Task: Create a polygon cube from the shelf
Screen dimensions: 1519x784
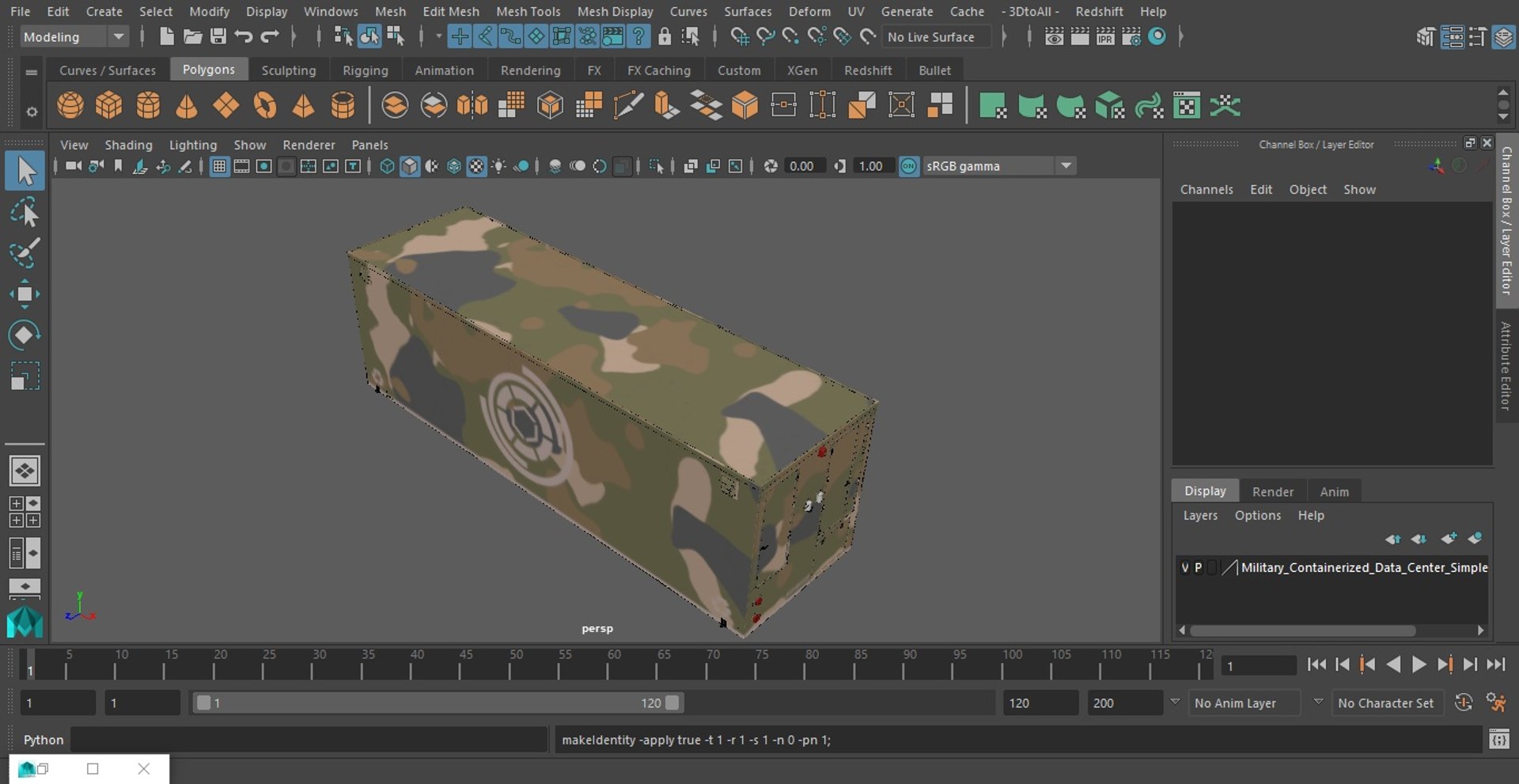Action: [109, 105]
